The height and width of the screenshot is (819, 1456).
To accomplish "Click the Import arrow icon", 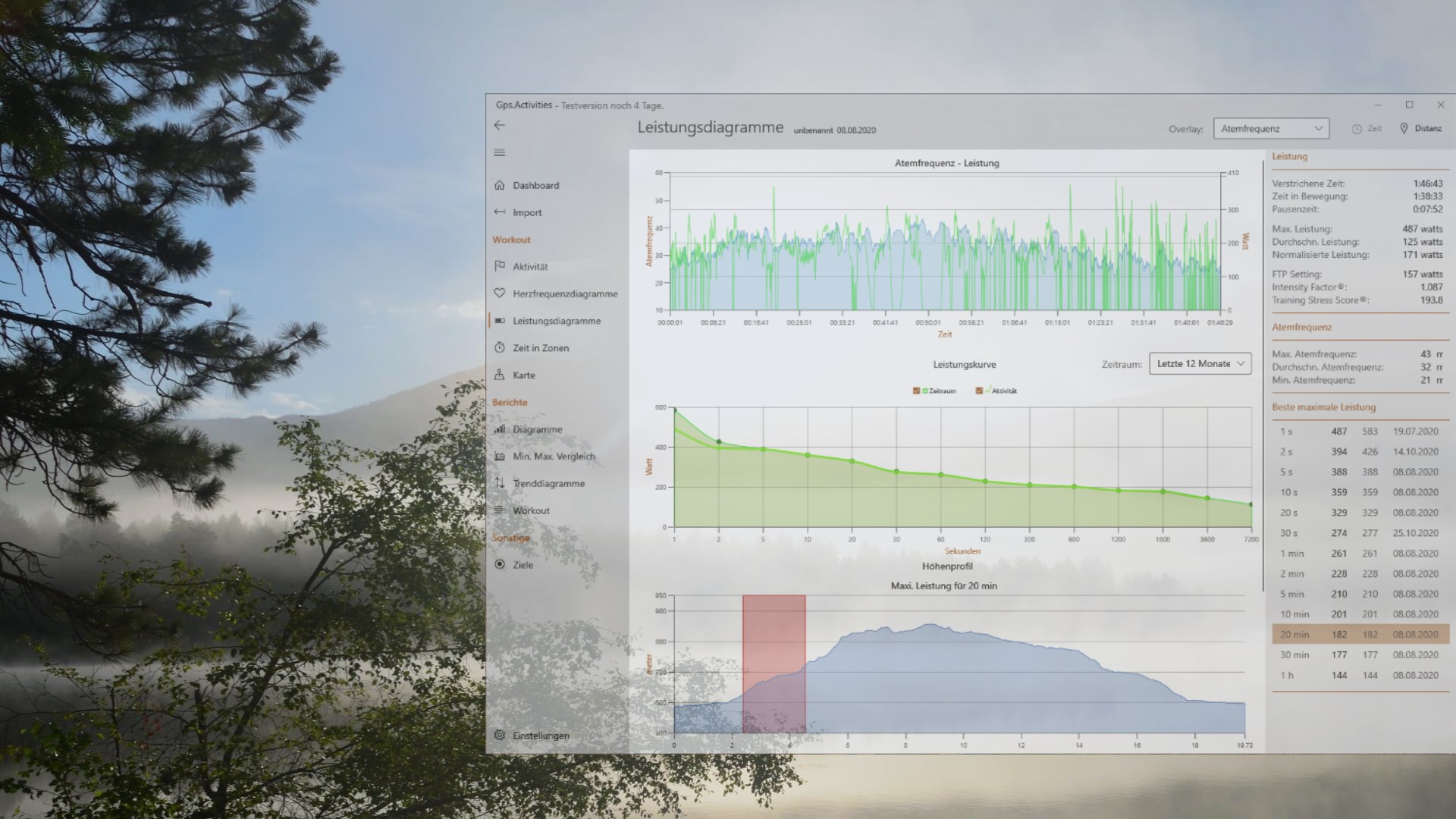I will [x=499, y=212].
